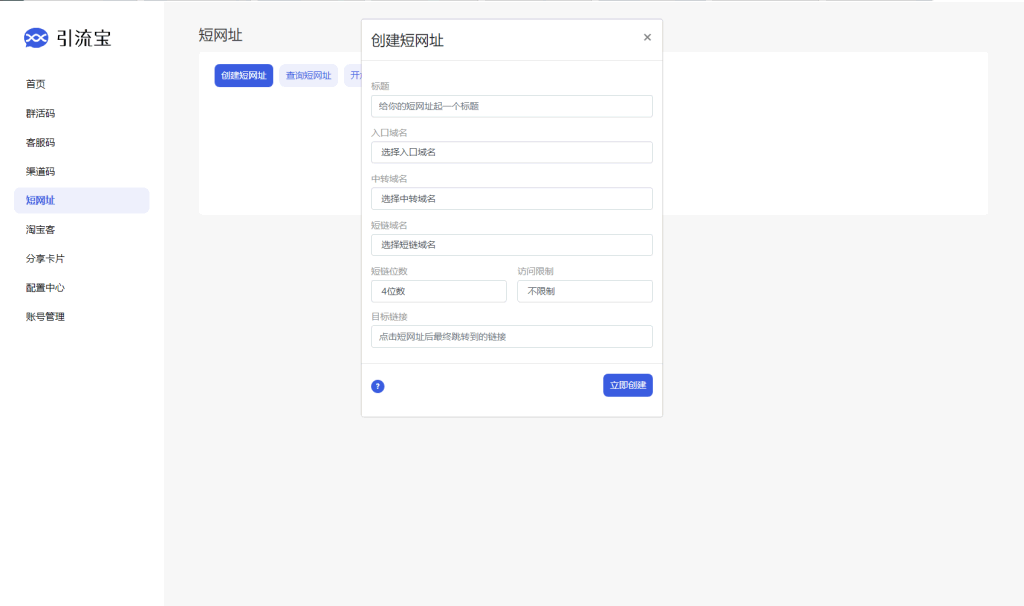This screenshot has width=1024, height=606.
Task: Click the 创建短网址 button in toolbar
Action: click(243, 76)
